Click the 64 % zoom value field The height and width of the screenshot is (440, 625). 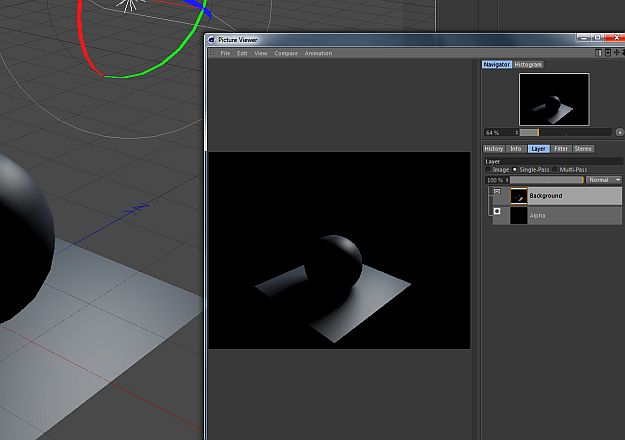coord(499,132)
